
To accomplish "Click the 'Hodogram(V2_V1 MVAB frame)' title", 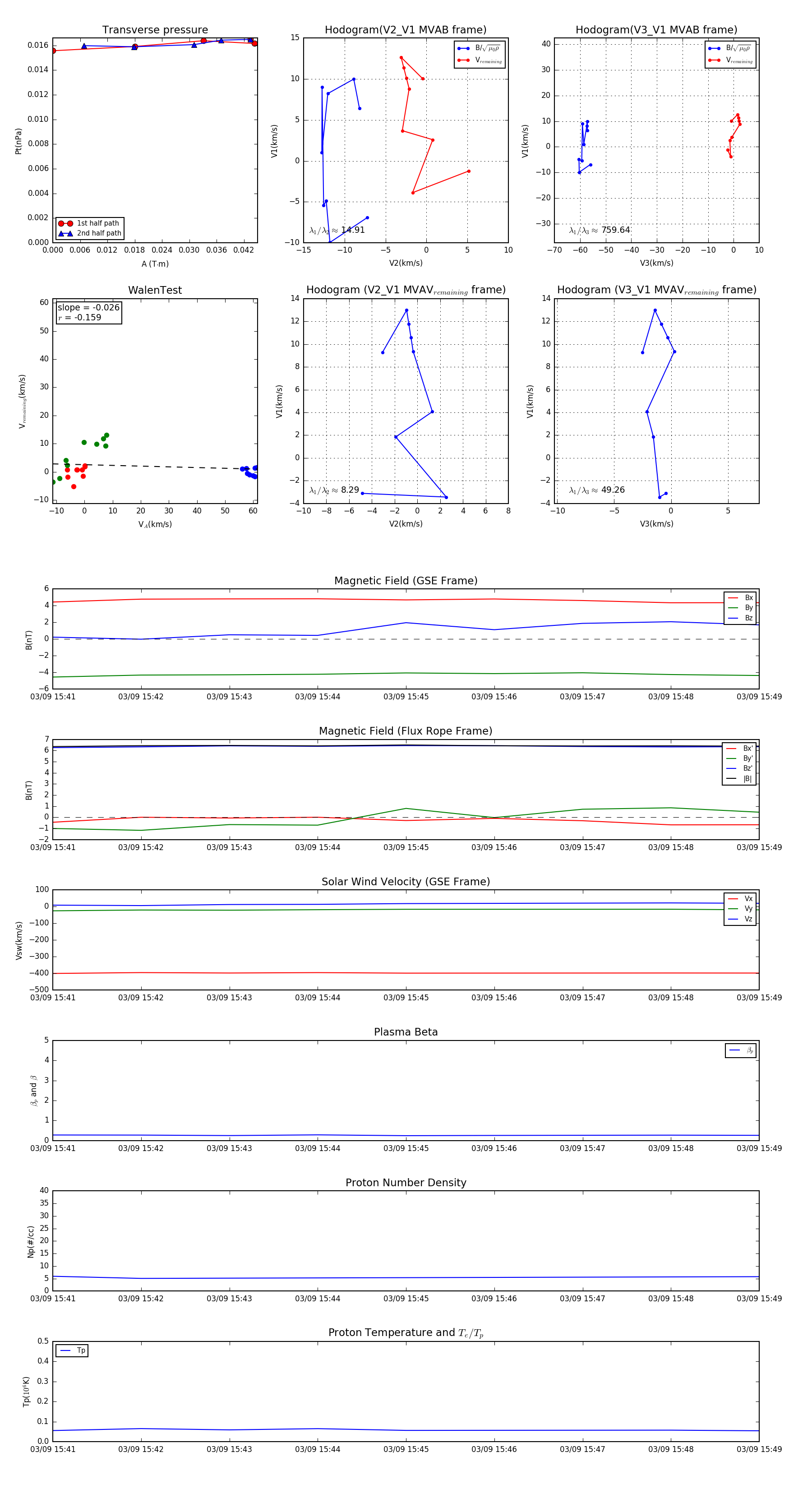I will (x=405, y=30).
